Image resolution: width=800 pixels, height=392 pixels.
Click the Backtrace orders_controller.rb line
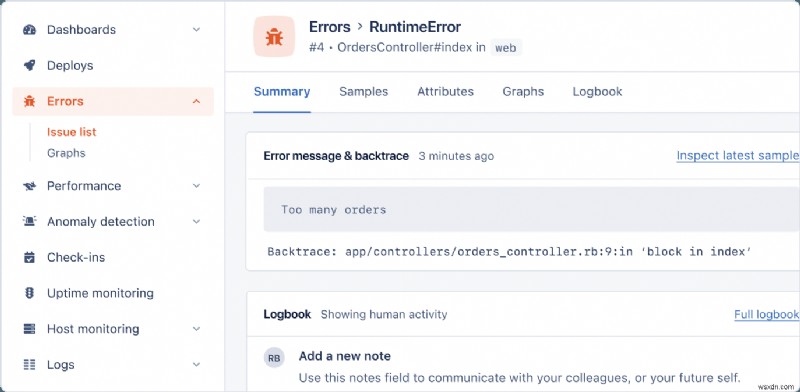tap(509, 252)
